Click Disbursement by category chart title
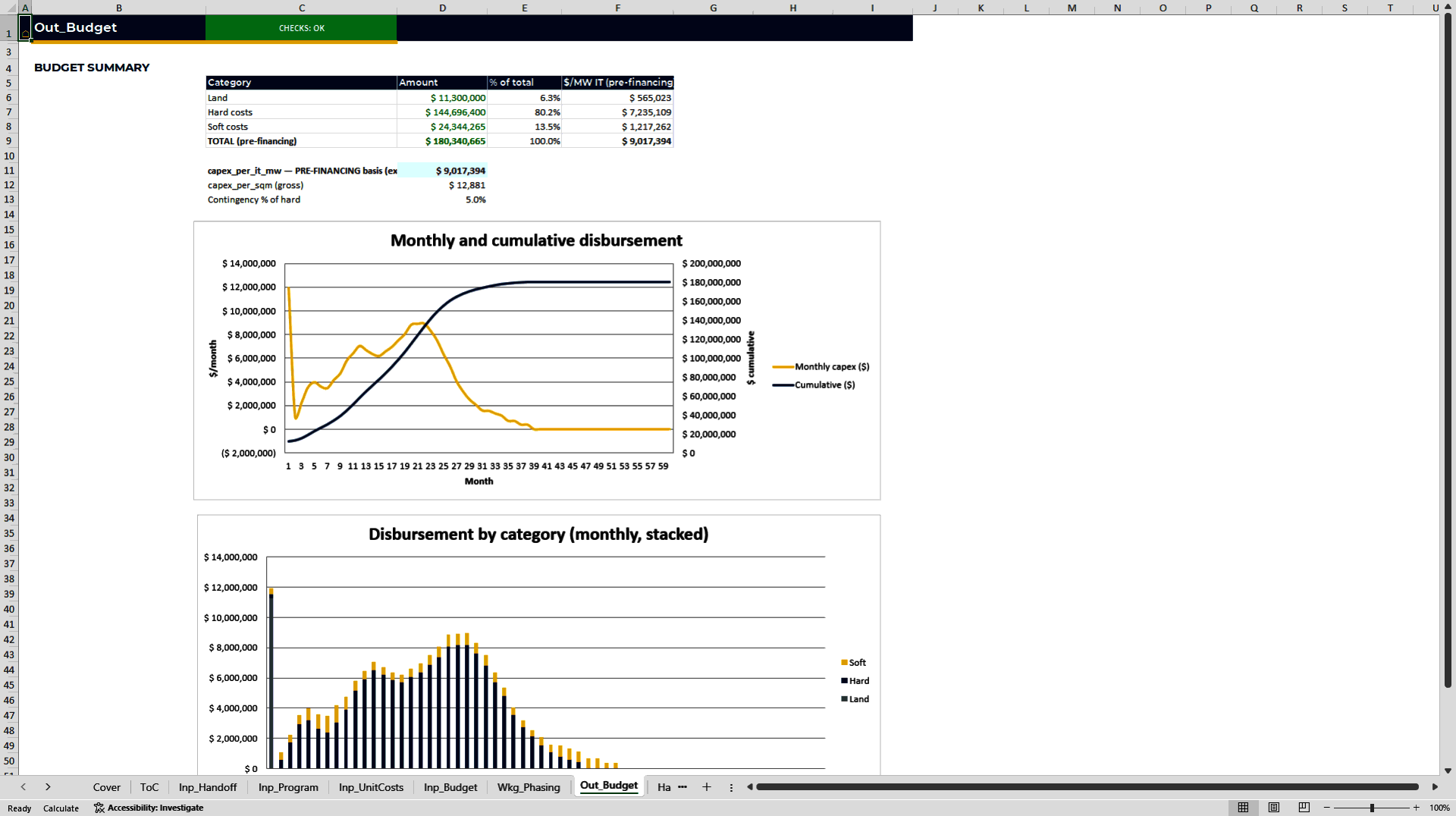 pos(538,534)
